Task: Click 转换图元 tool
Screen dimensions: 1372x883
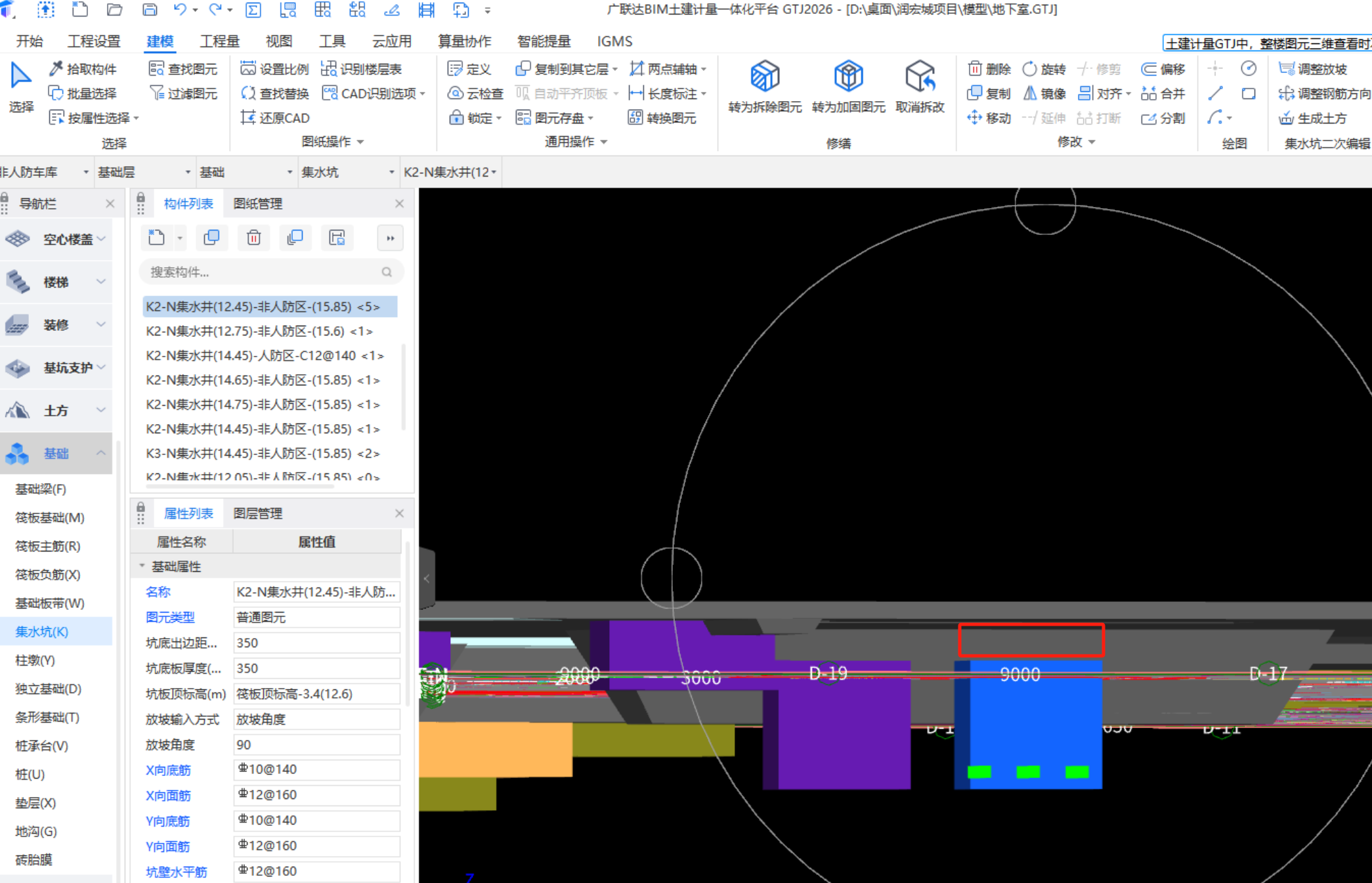Action: coord(662,118)
